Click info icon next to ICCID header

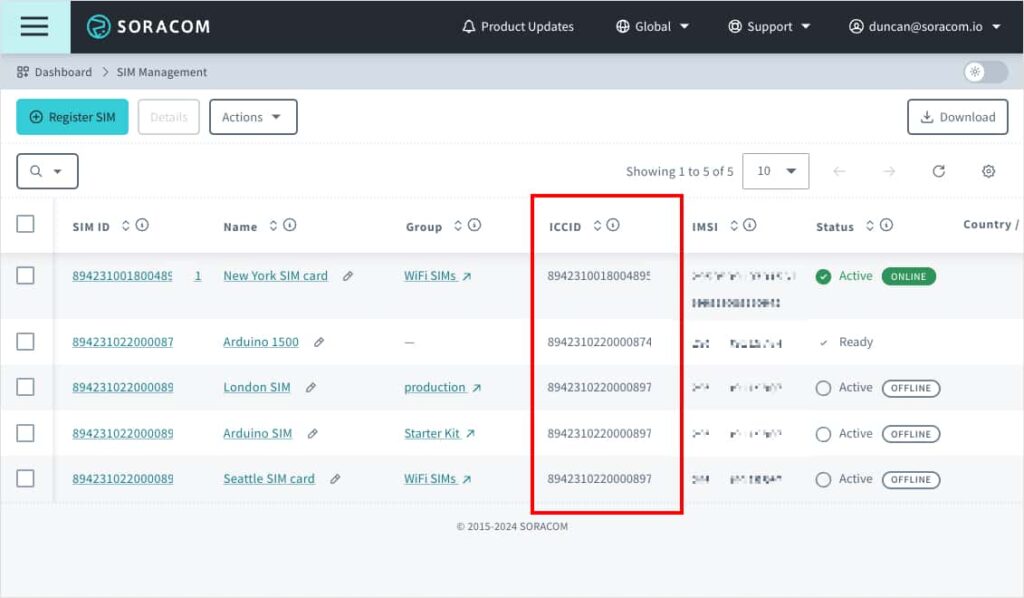613,226
